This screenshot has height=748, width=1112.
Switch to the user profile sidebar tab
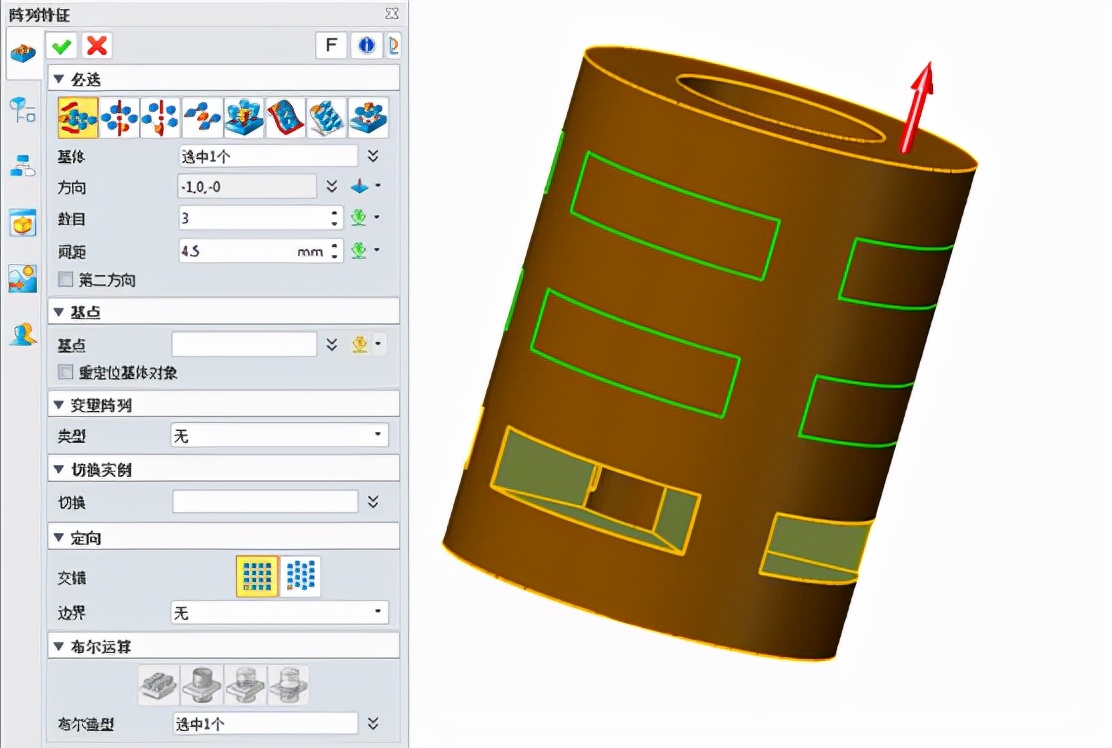point(22,334)
